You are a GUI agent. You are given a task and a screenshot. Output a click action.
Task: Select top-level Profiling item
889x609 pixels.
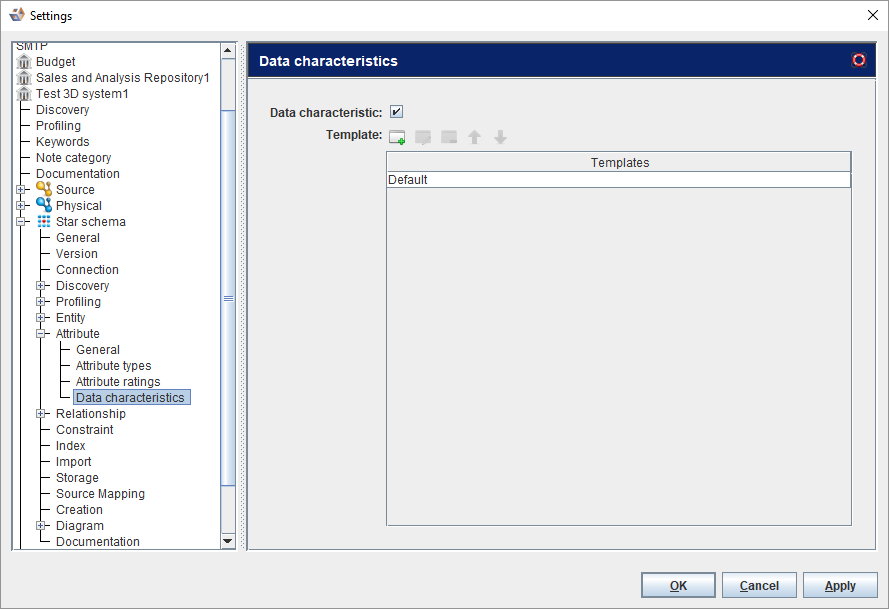58,125
